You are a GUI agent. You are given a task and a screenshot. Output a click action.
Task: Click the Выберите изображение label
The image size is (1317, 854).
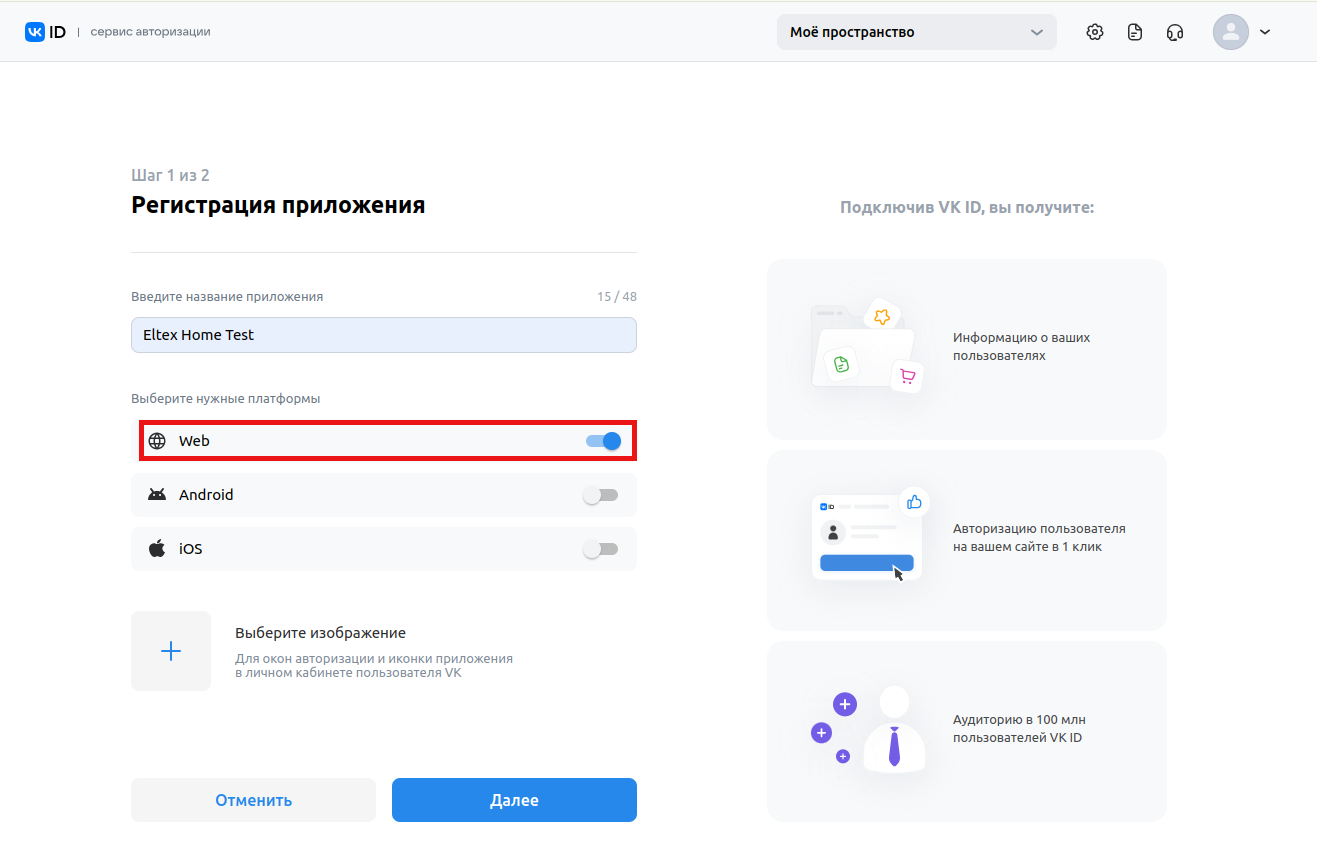(320, 633)
